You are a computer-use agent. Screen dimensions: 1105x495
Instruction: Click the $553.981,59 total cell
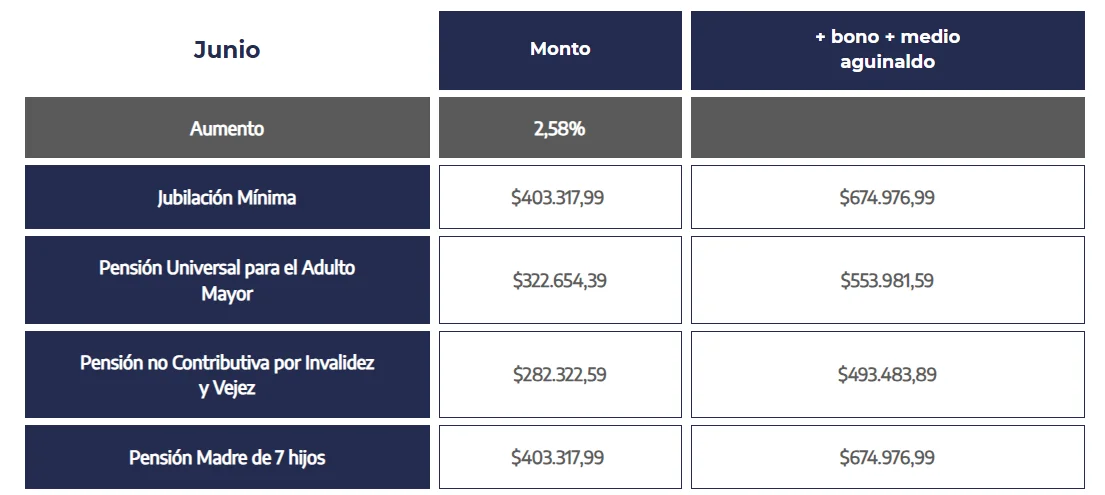(x=887, y=280)
